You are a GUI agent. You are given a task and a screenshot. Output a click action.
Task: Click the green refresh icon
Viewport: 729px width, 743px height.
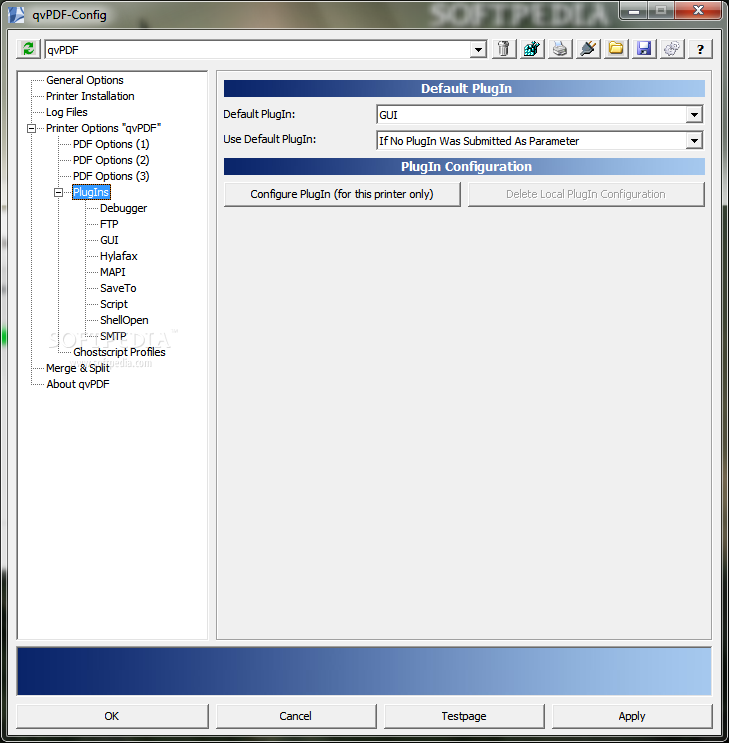[28, 49]
